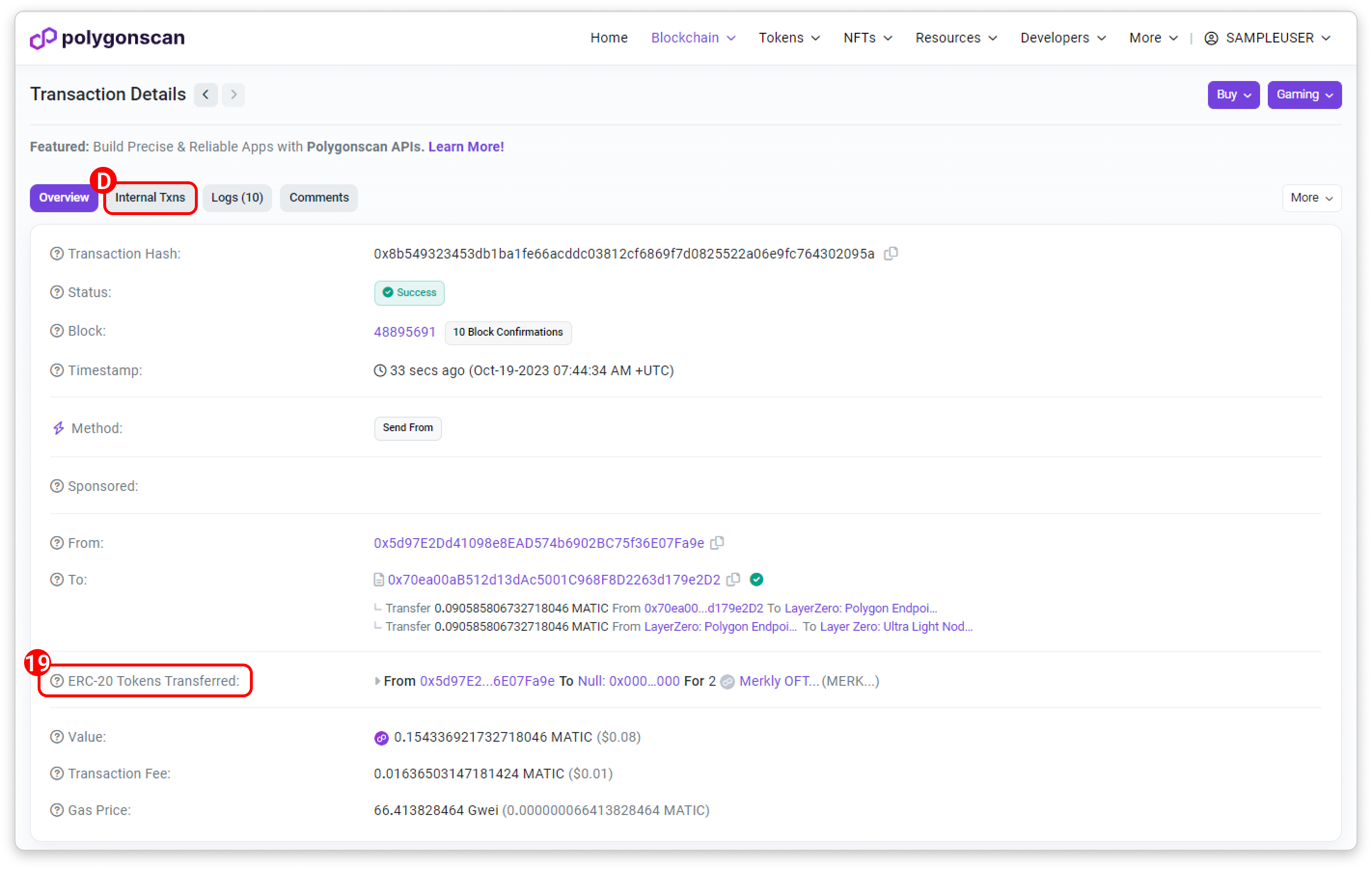Click the verified checkmark beside To address

click(x=756, y=579)
